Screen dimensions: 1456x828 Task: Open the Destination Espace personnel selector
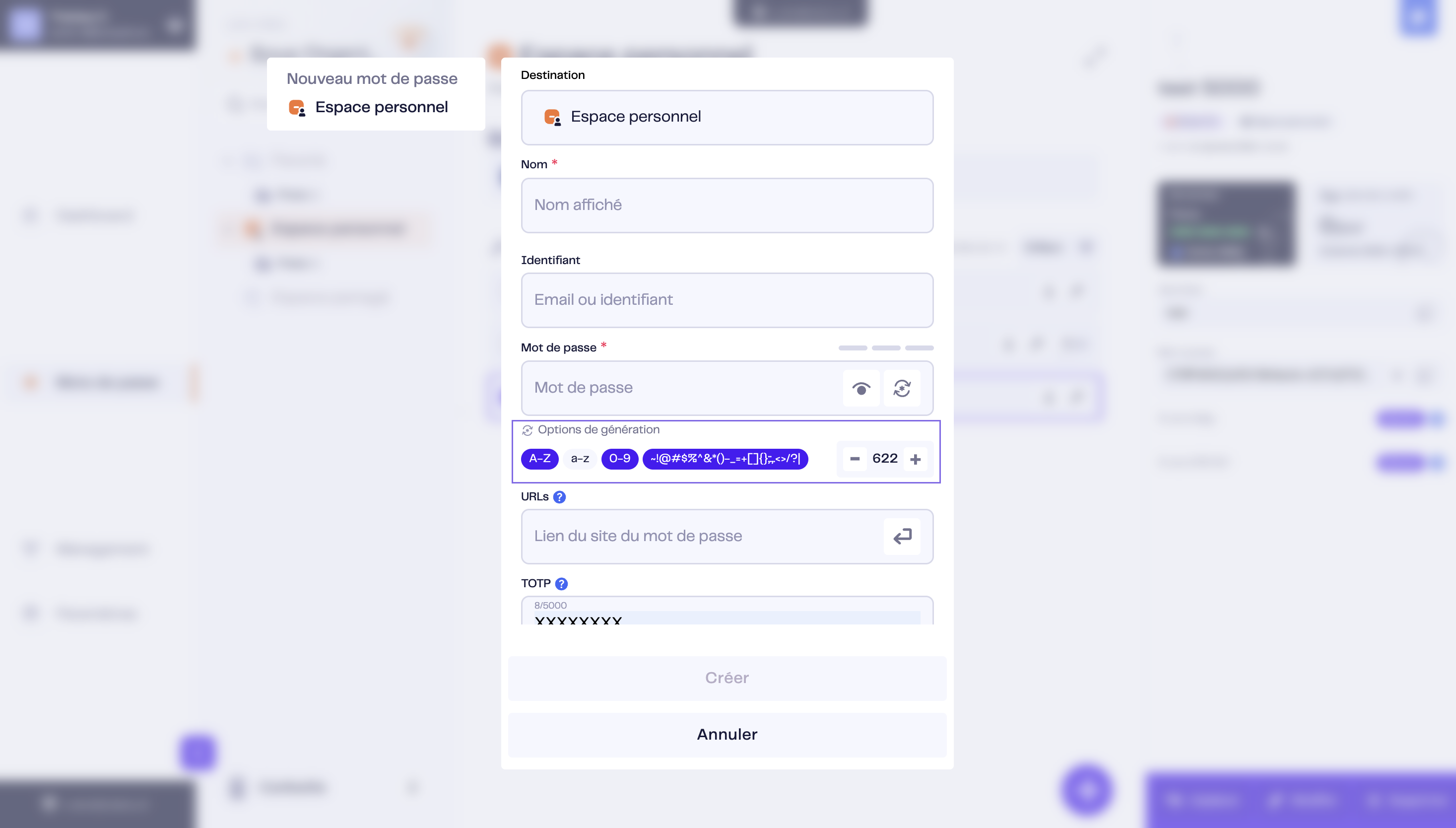(x=727, y=118)
